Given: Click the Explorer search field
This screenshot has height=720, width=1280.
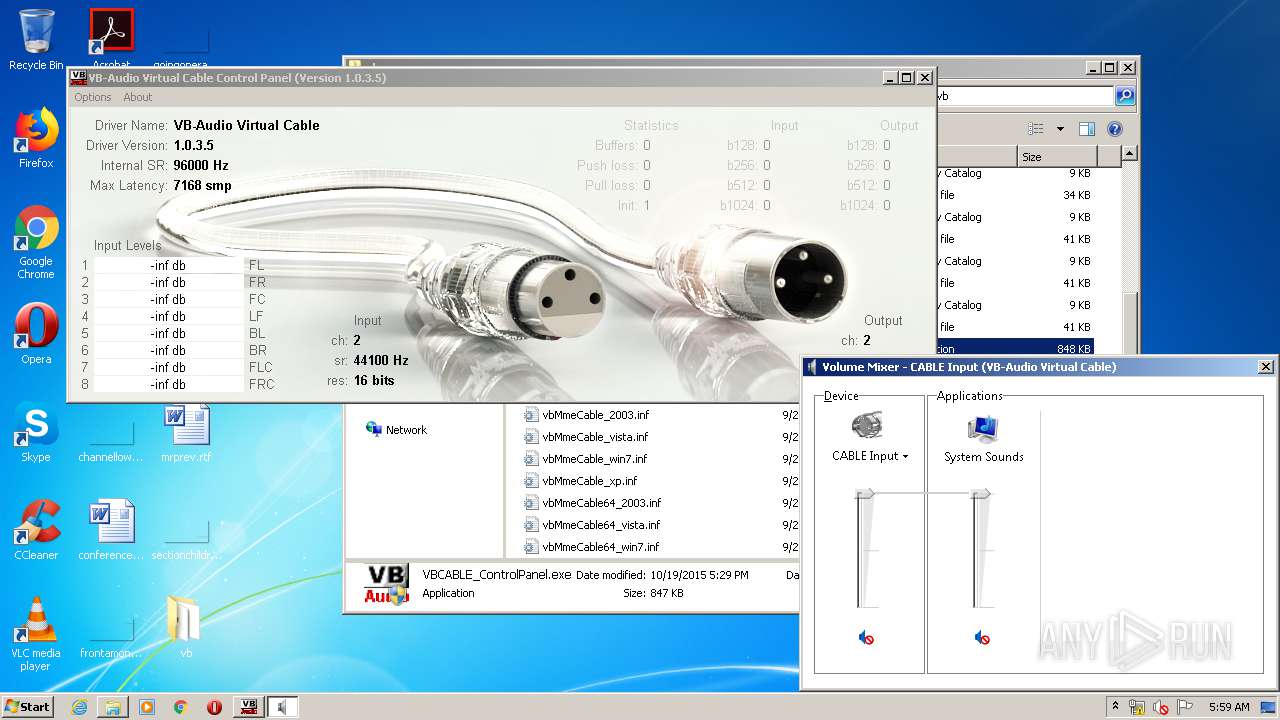Looking at the screenshot, I should click(1024, 96).
